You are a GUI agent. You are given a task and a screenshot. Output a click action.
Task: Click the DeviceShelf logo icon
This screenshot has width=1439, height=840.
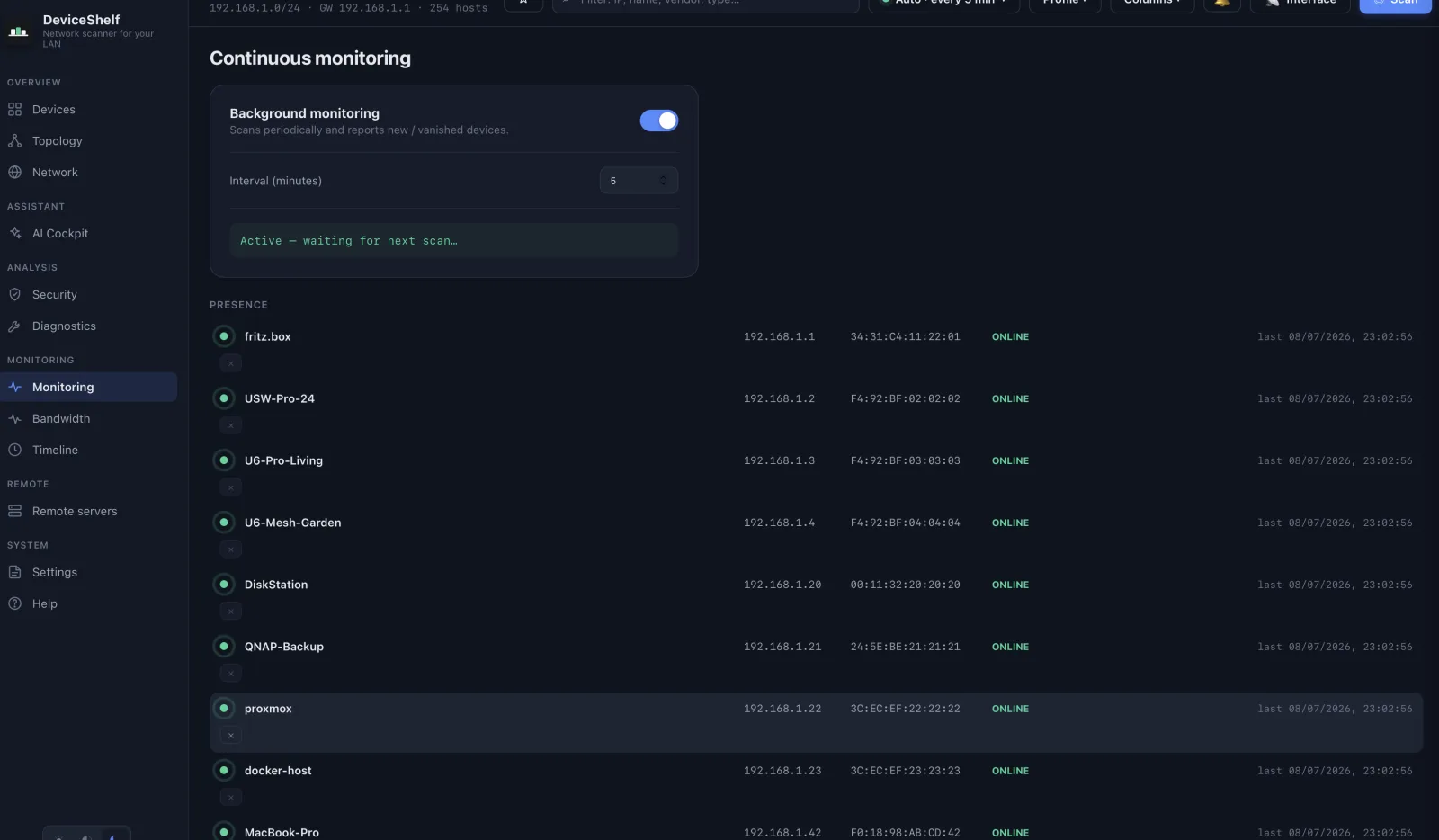(18, 31)
